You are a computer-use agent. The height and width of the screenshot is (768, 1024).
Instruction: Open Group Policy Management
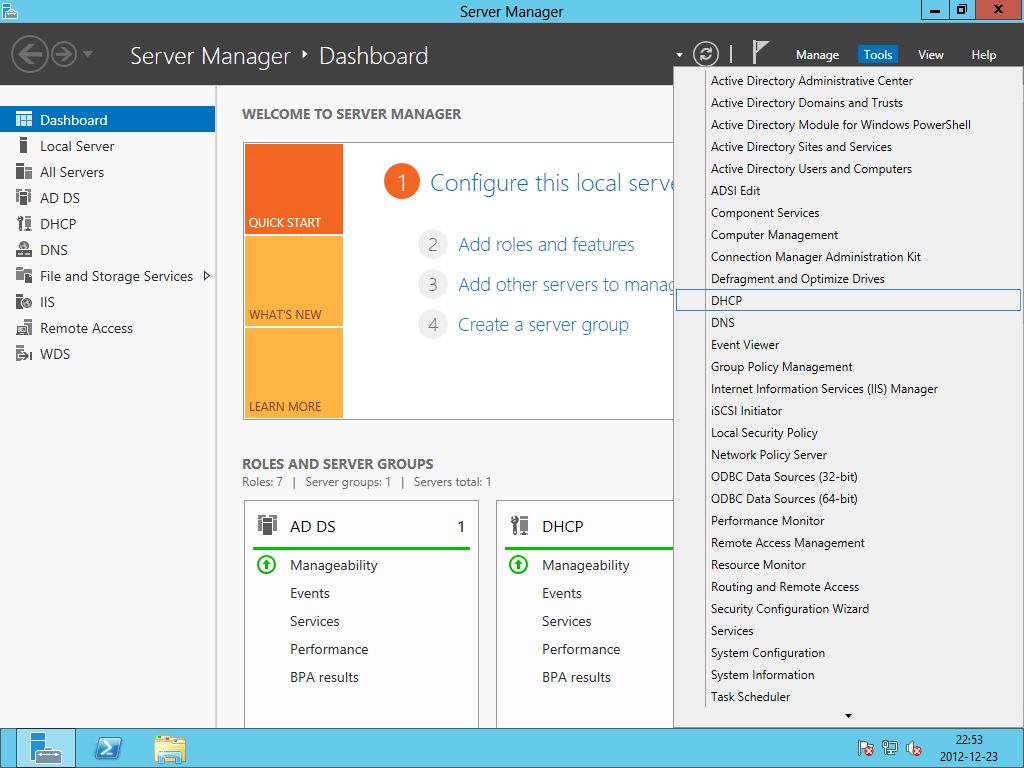pyautogui.click(x=848, y=366)
